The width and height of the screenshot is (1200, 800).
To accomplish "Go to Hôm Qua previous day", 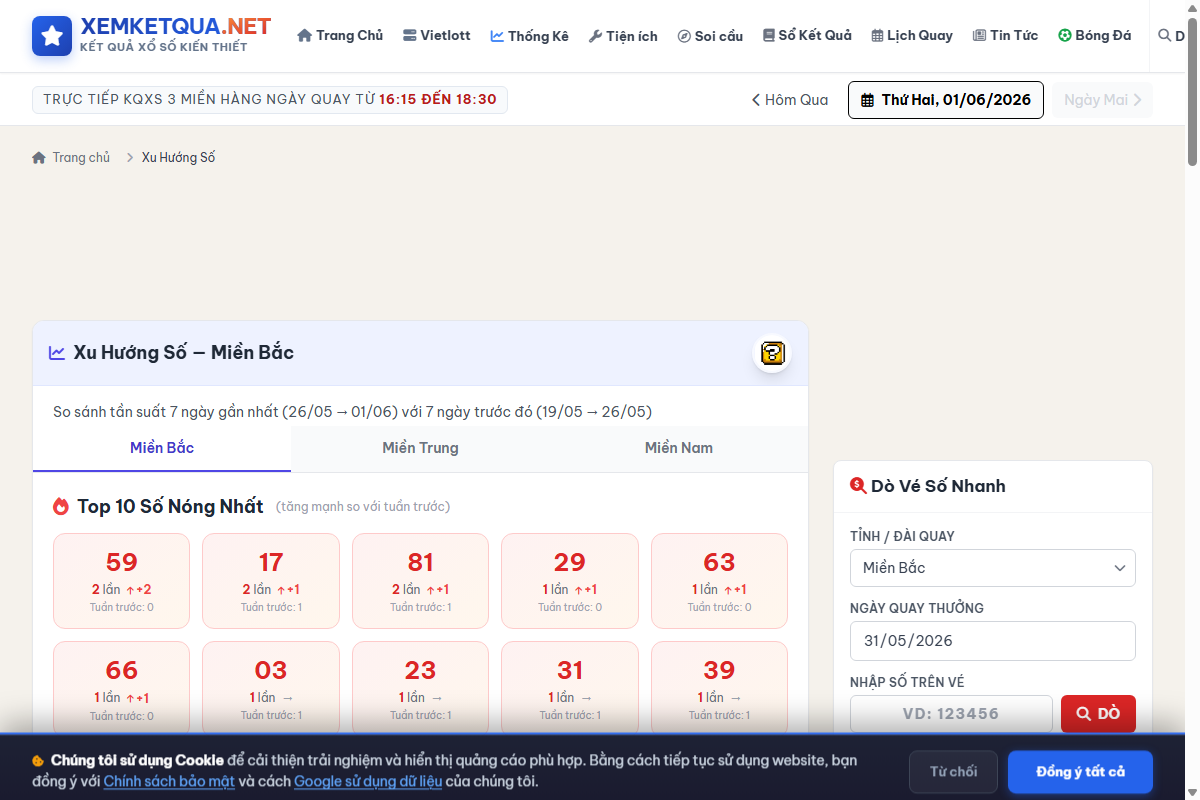I will click(x=790, y=100).
